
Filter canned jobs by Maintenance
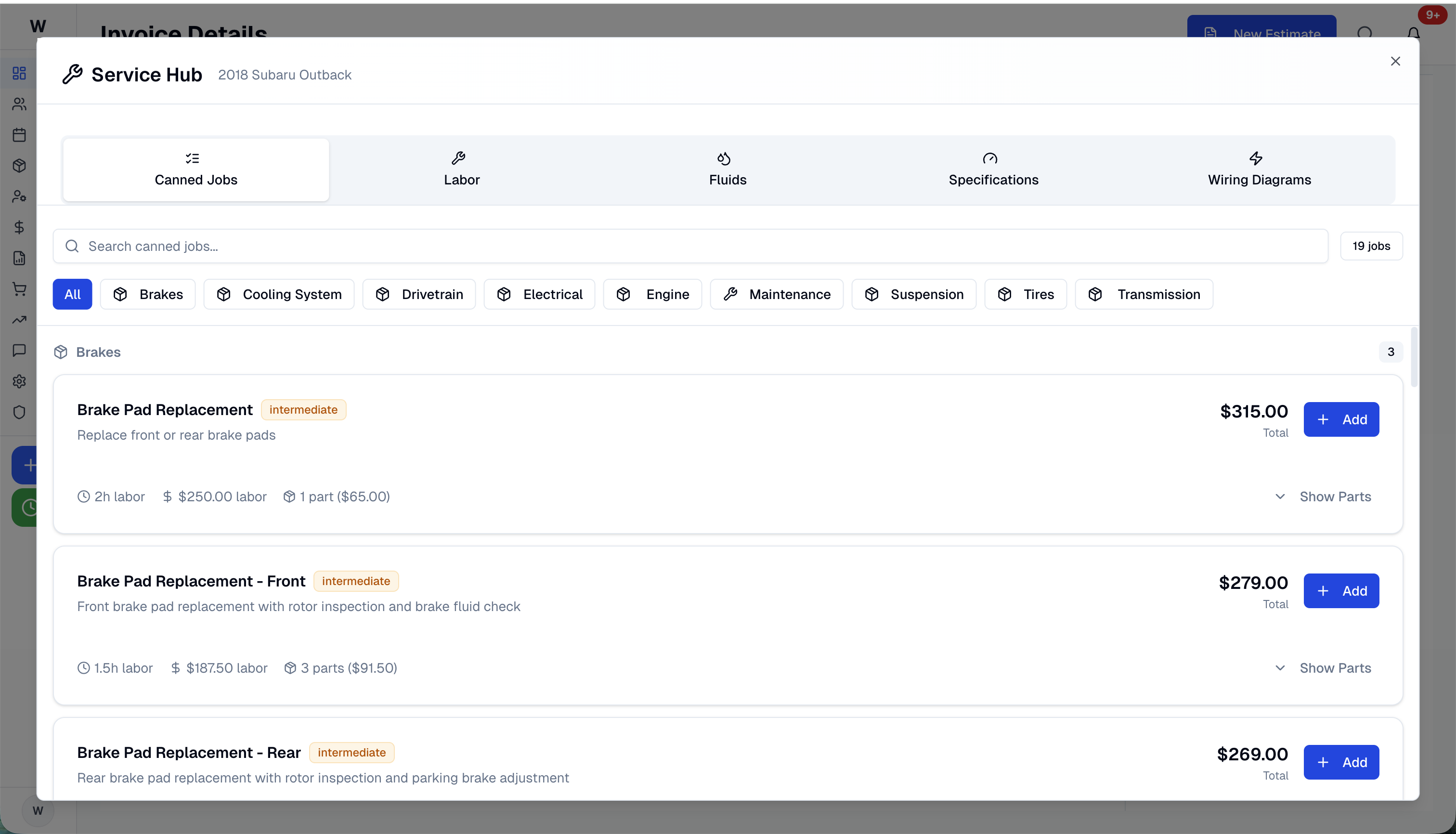coord(777,294)
